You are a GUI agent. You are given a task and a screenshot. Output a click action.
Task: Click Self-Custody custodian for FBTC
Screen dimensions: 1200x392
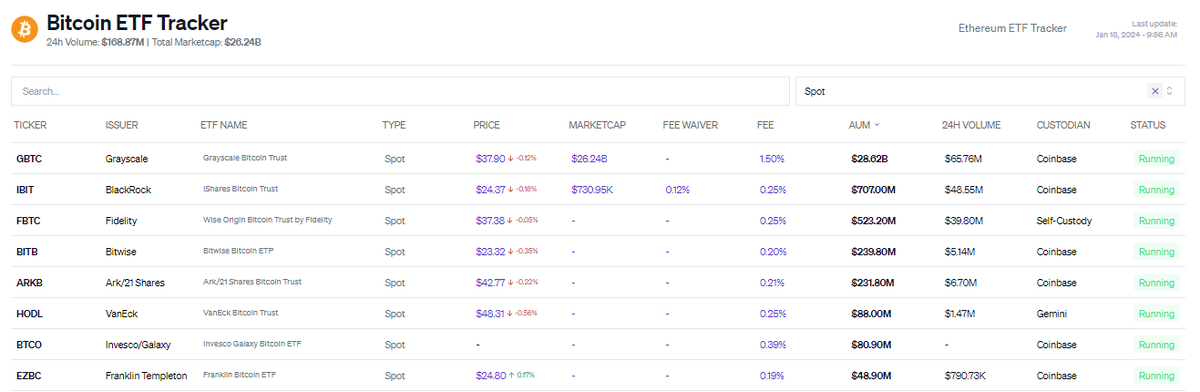1065,221
